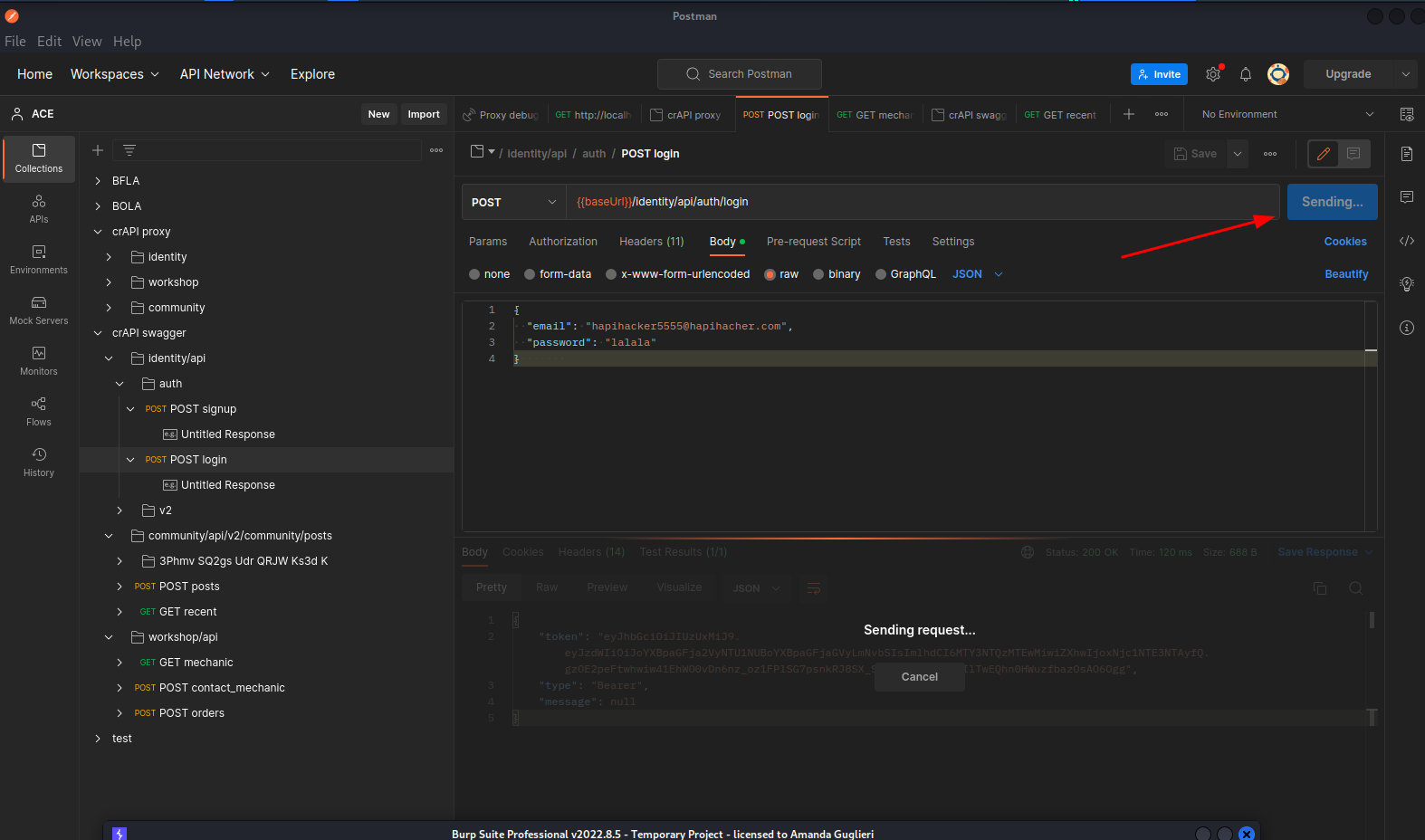Open the Flows sidebar panel
The height and width of the screenshot is (840, 1425).
39,412
